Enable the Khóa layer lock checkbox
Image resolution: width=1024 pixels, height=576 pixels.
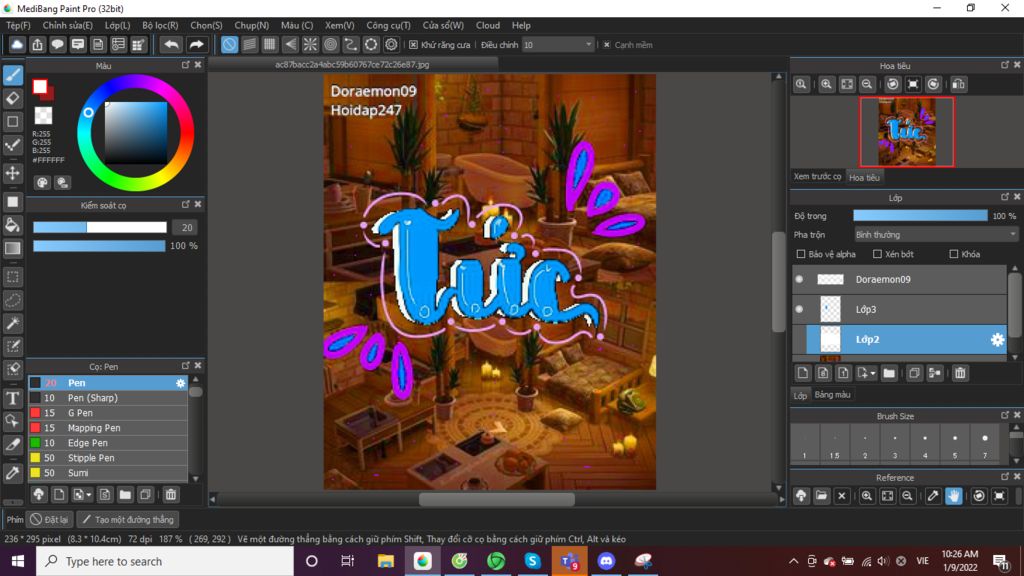[953, 254]
